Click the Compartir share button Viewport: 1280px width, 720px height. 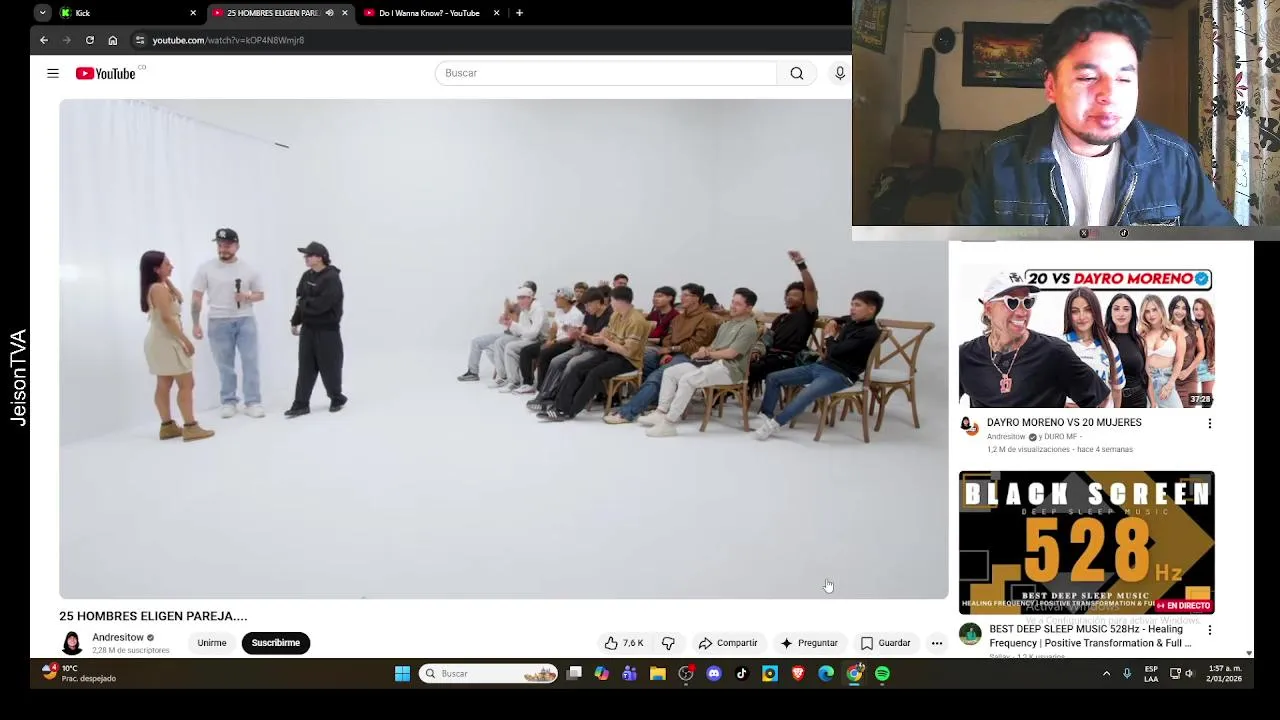click(x=728, y=643)
